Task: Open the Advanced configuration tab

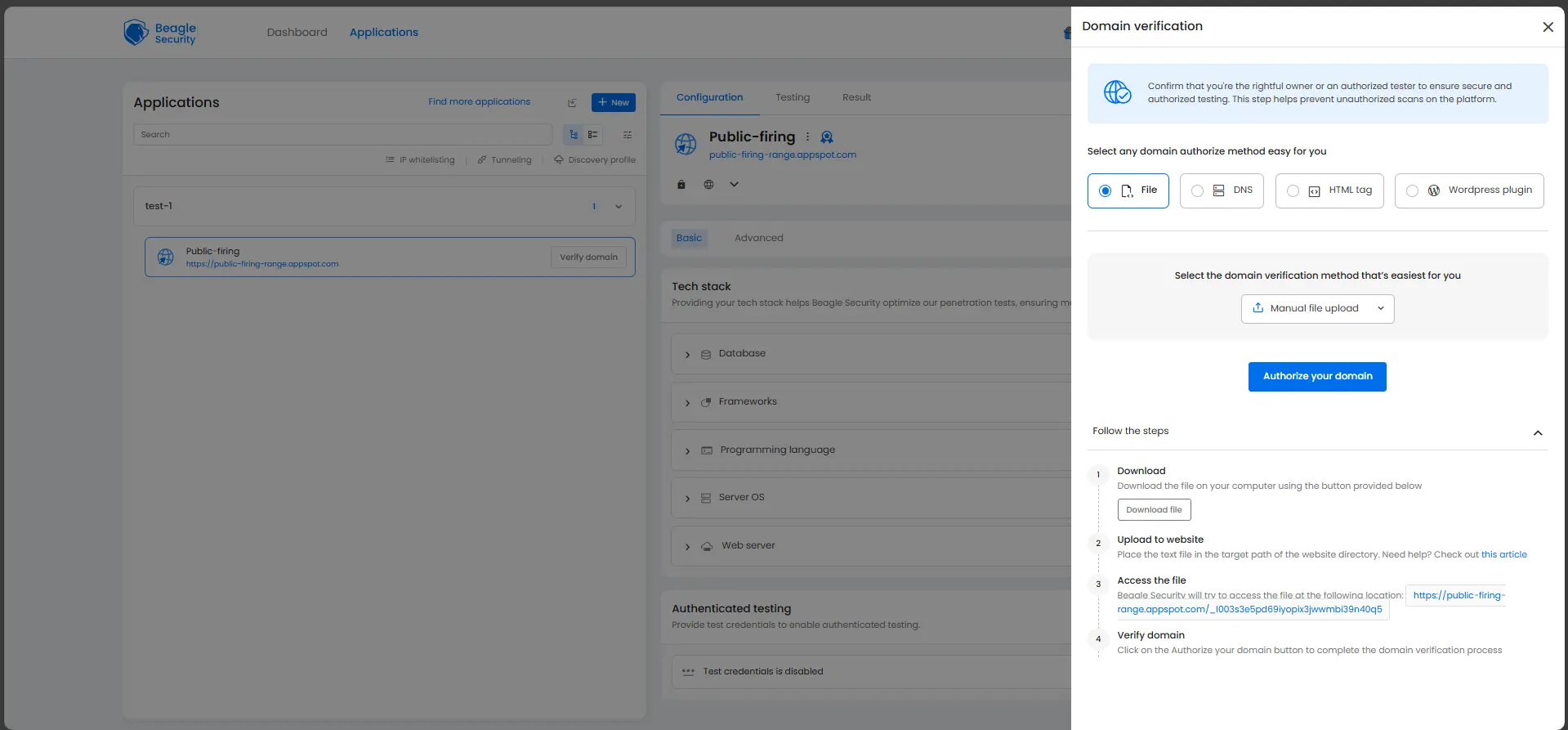Action: click(x=758, y=238)
